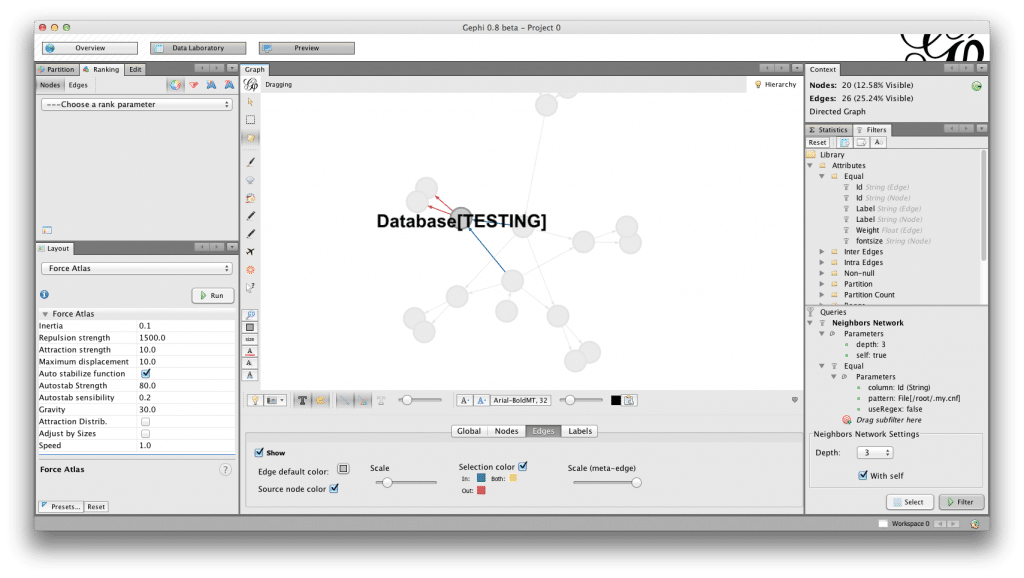This screenshot has width=1024, height=578.
Task: Select the Drag hand tool
Action: click(250, 137)
